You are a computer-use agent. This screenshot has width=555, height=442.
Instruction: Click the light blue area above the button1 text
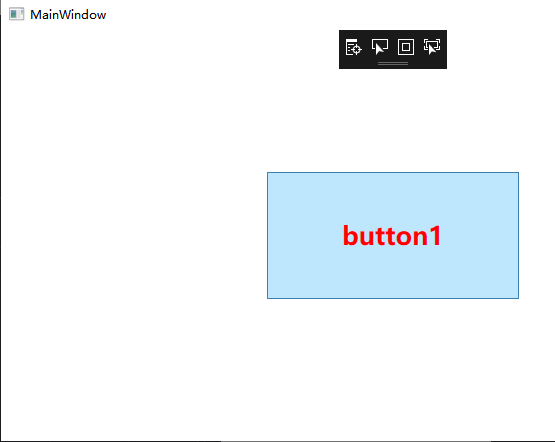click(393, 197)
